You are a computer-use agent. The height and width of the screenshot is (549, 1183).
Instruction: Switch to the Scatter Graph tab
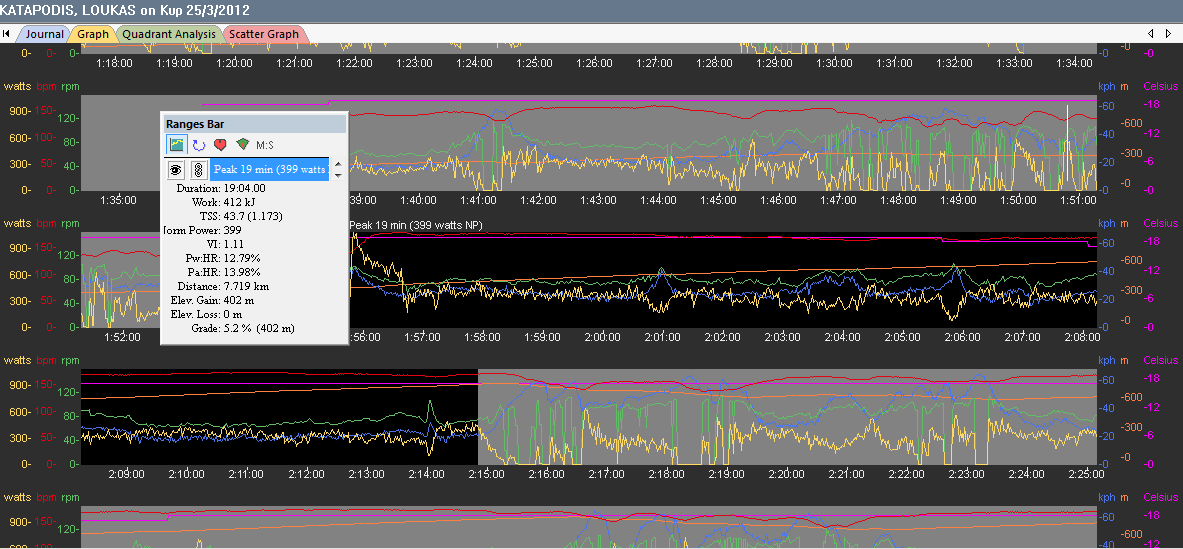click(x=264, y=34)
